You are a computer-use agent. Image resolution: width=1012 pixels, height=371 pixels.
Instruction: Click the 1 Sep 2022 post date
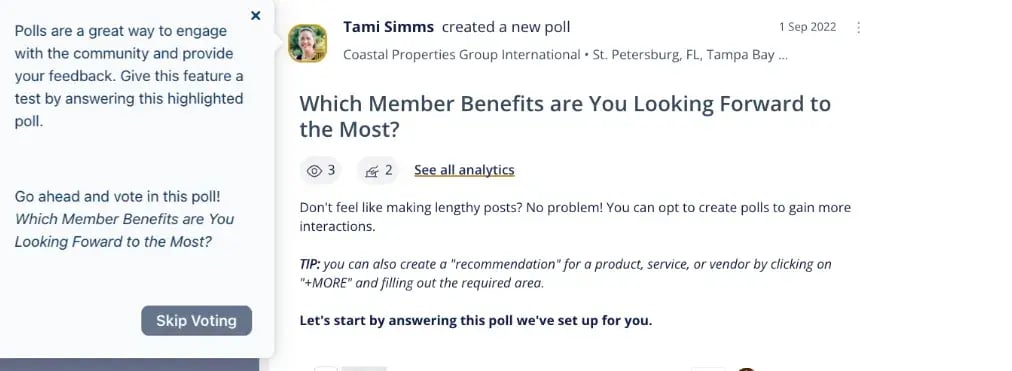pyautogui.click(x=807, y=27)
